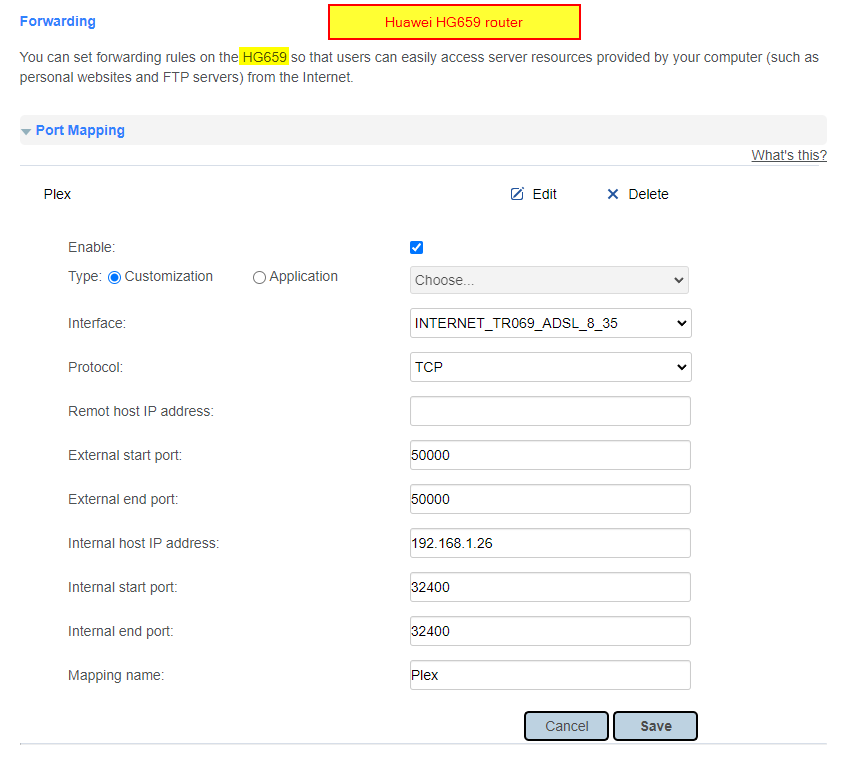Click the Forwarding page heading
This screenshot has height=761, width=844.
58,21
